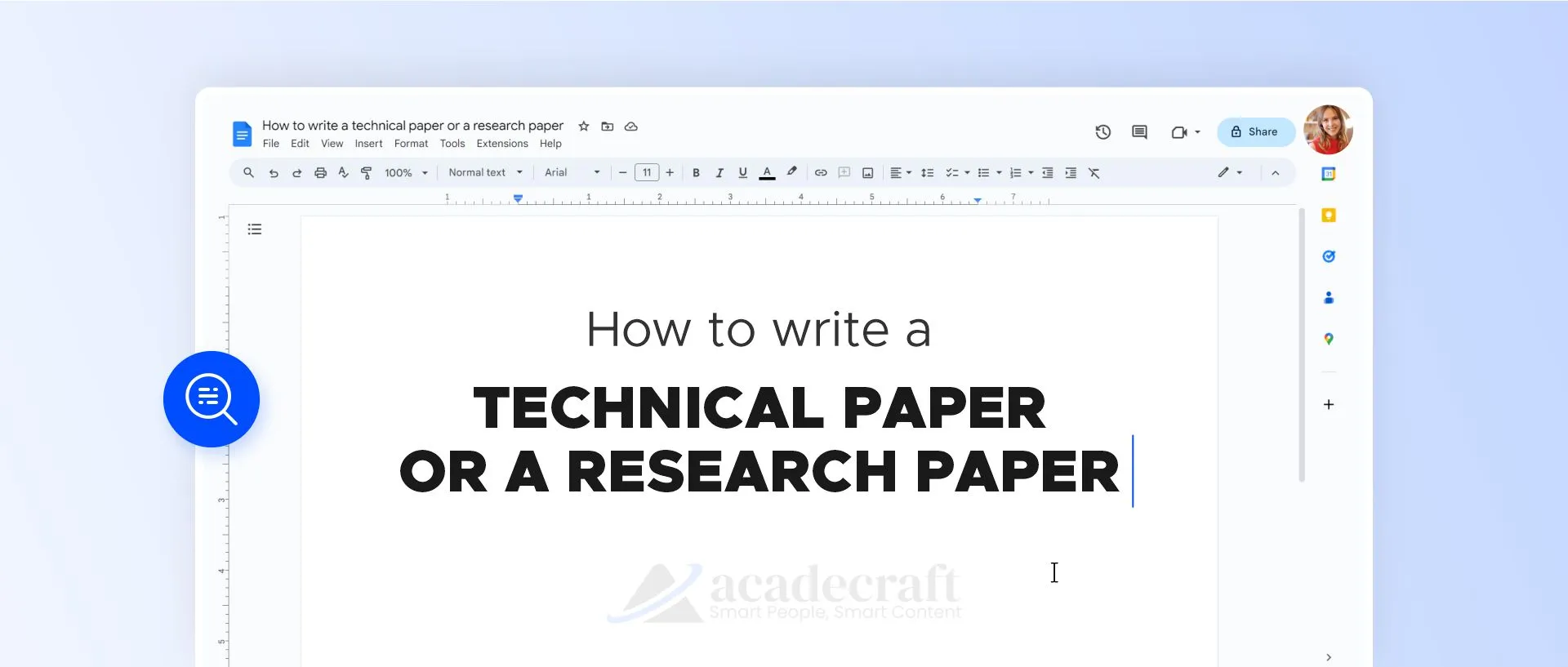The height and width of the screenshot is (667, 1568).
Task: Toggle italic formatting
Action: click(719, 173)
